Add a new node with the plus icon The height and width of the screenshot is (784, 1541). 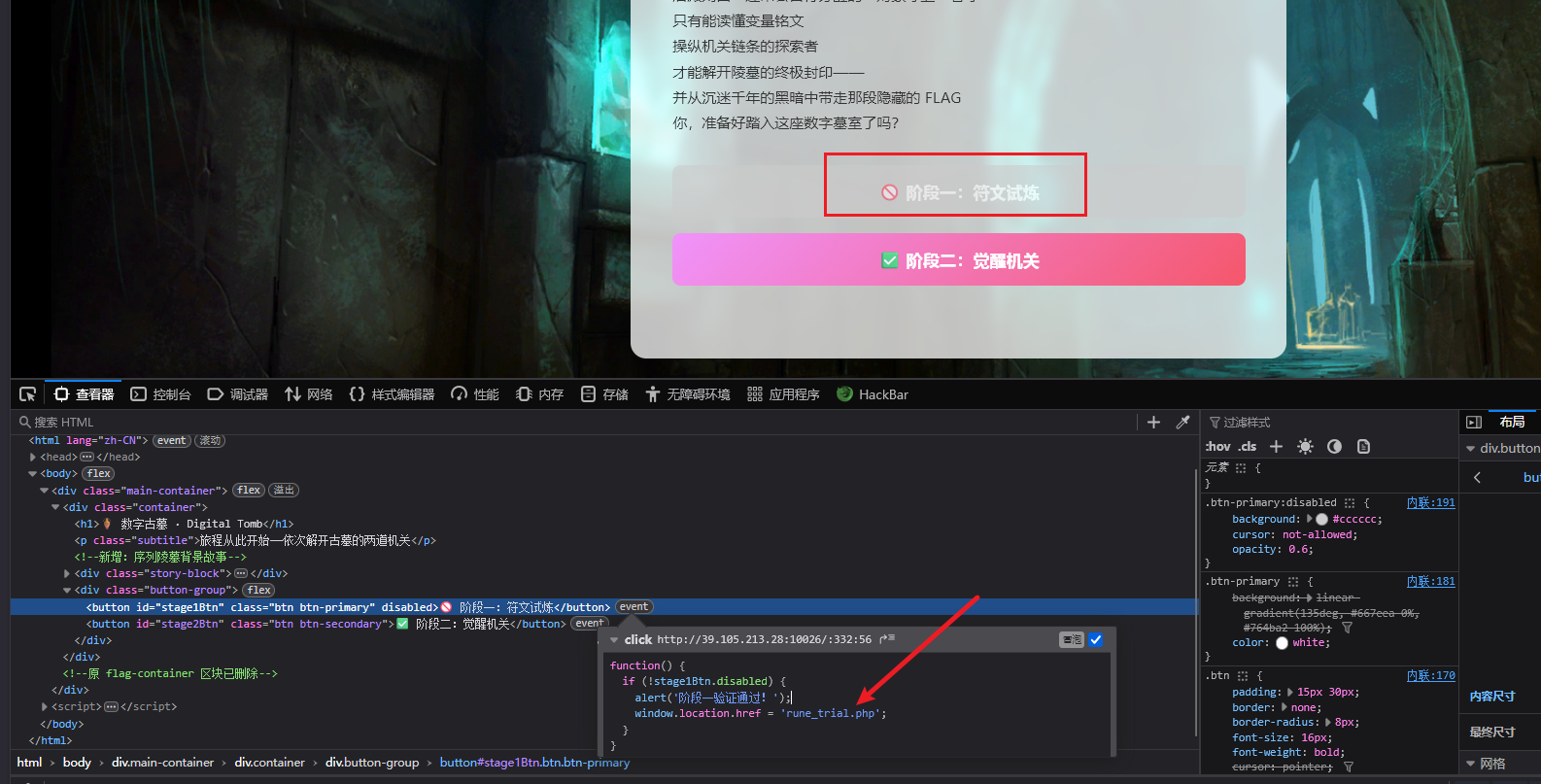[x=1153, y=422]
